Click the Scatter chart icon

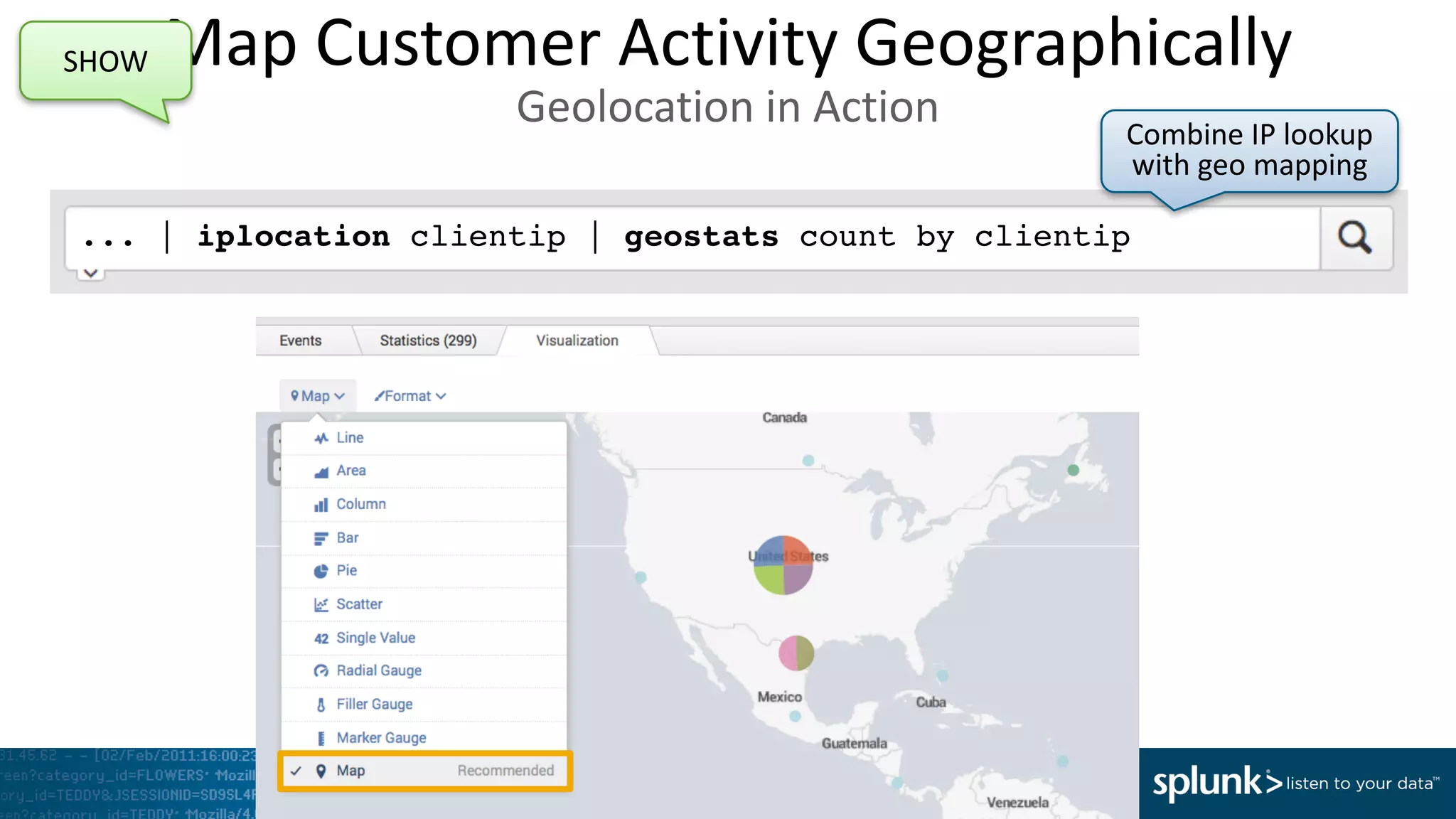(321, 604)
